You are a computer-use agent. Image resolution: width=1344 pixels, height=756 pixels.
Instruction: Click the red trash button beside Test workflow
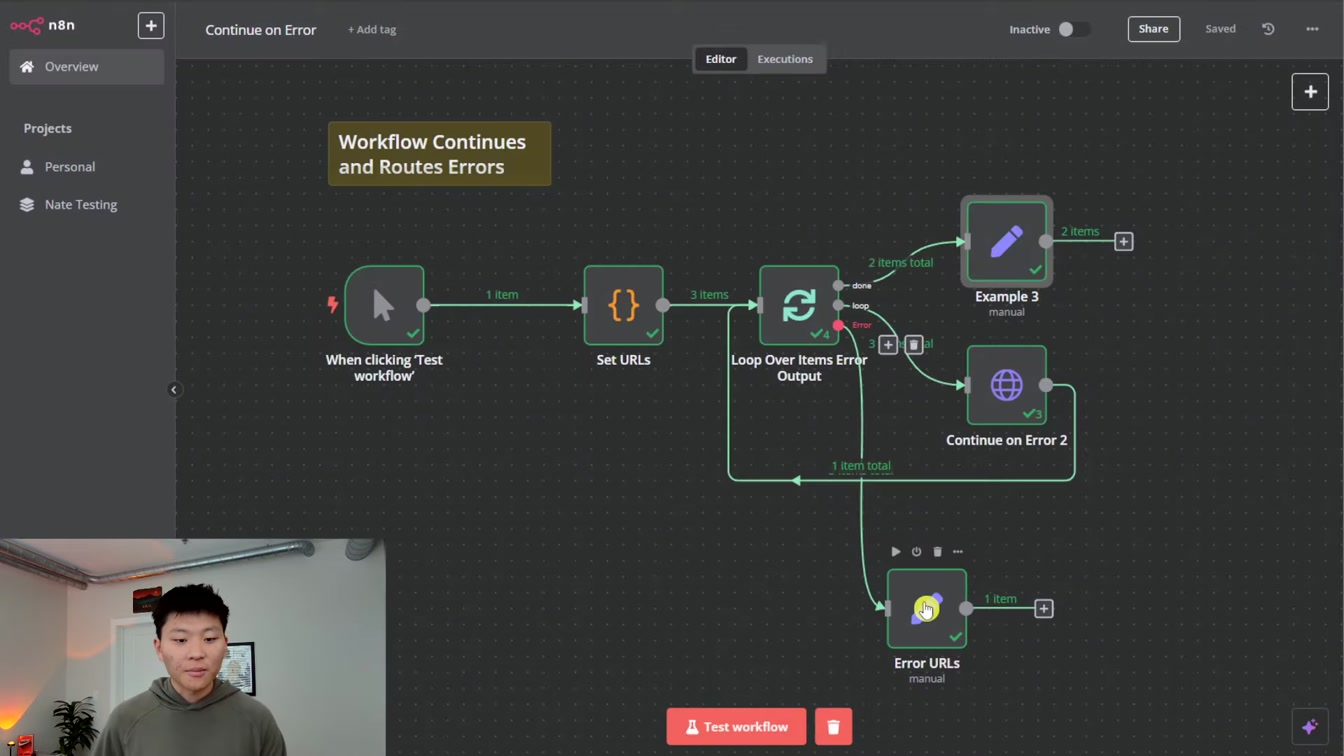tap(833, 727)
